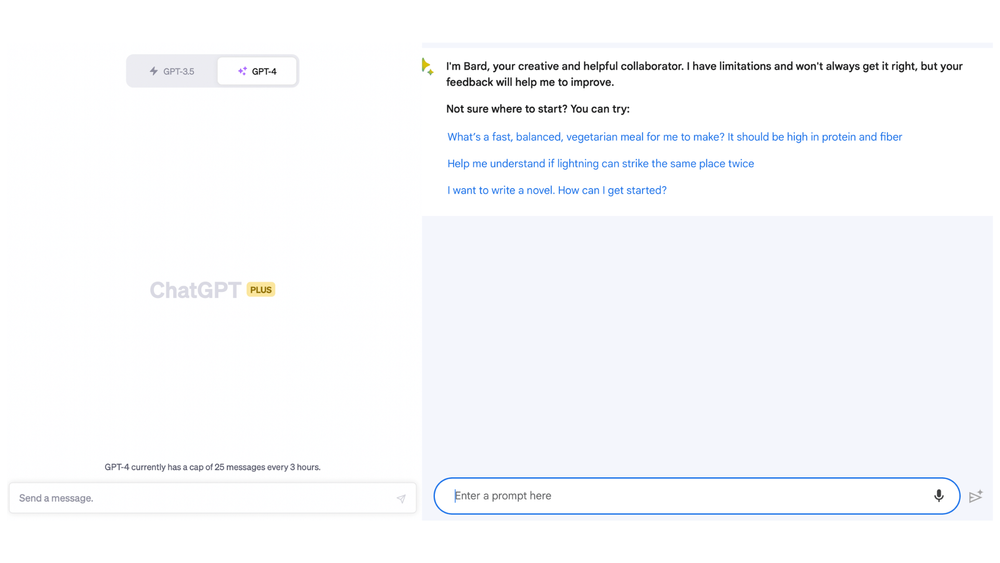Click the purple sparkle icon beside GPT-4
The image size is (1000, 563).
coord(242,72)
